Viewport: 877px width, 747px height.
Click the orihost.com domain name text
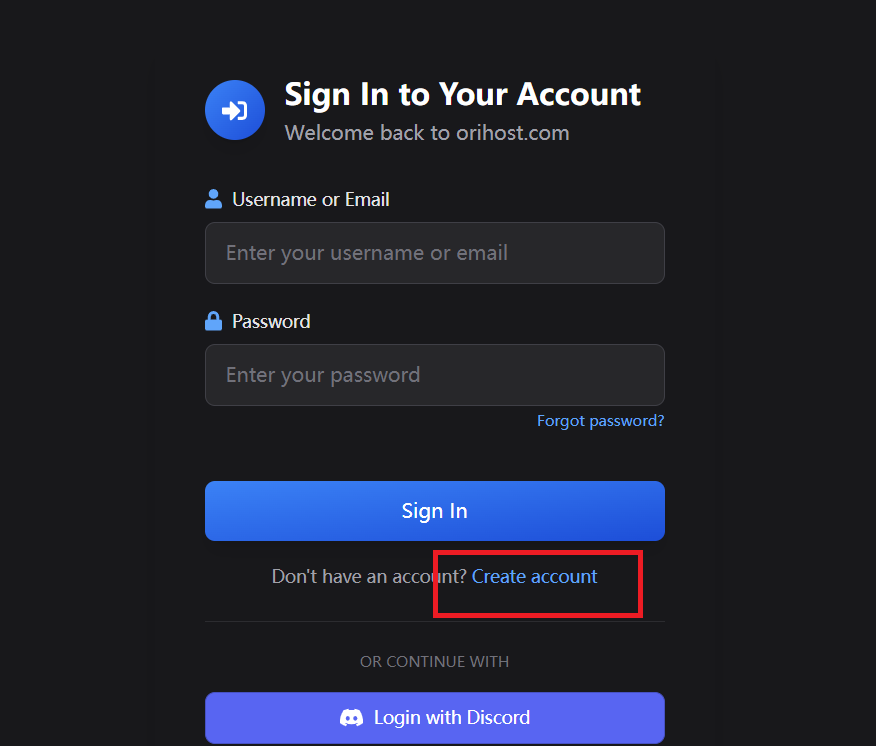pos(512,133)
